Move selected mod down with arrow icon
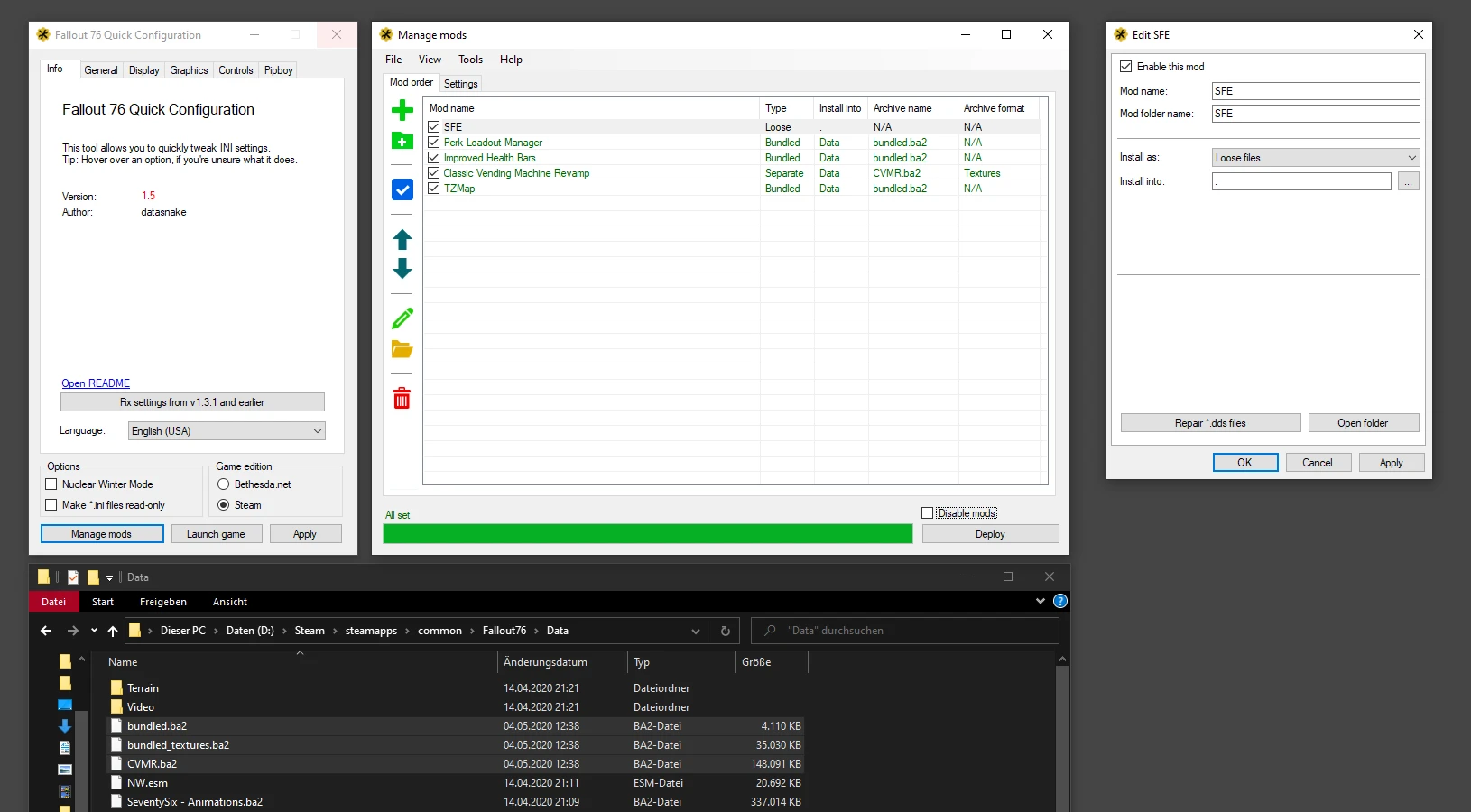Image resolution: width=1471 pixels, height=812 pixels. pyautogui.click(x=402, y=268)
